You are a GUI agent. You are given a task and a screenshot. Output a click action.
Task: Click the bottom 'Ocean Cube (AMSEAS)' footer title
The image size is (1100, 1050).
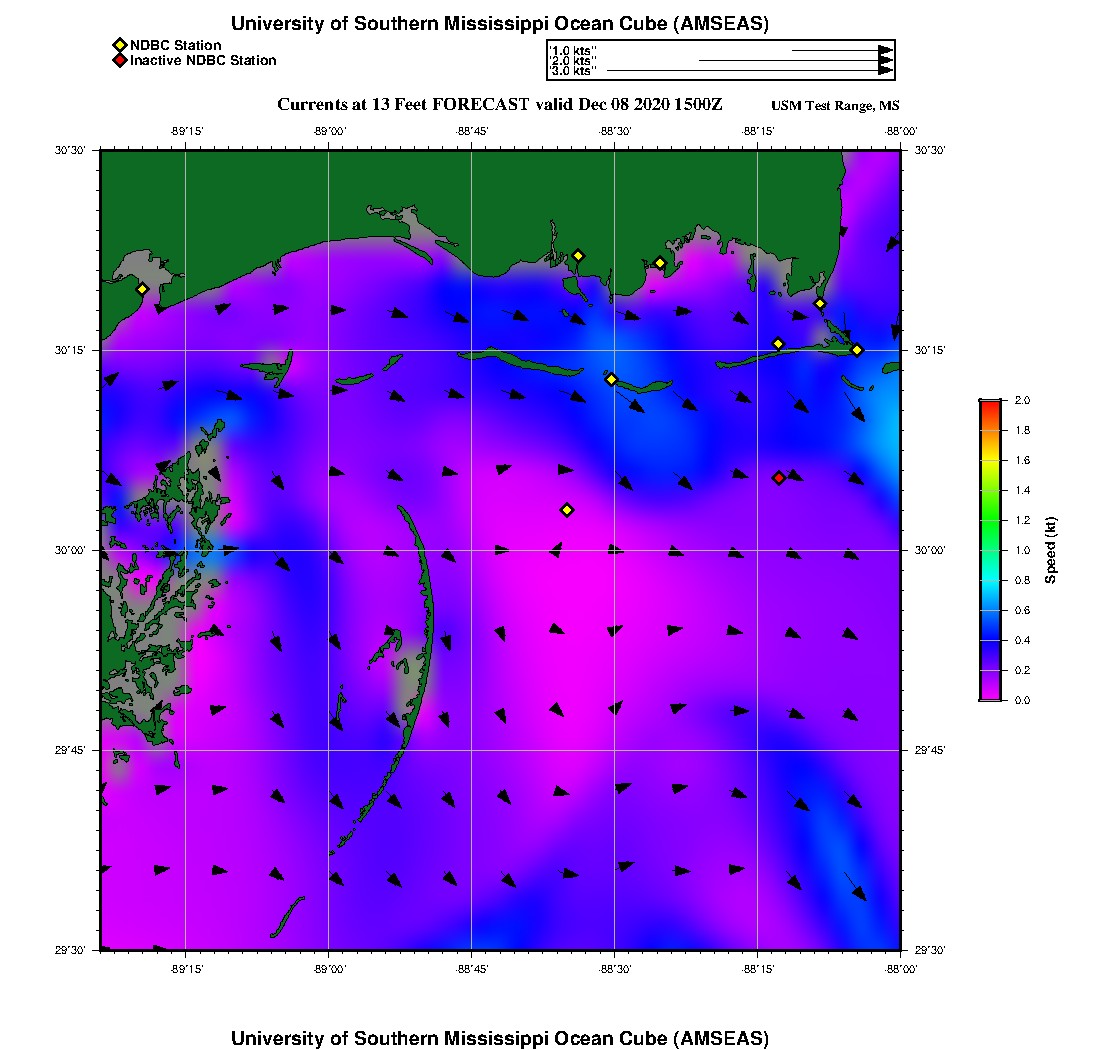click(500, 1037)
